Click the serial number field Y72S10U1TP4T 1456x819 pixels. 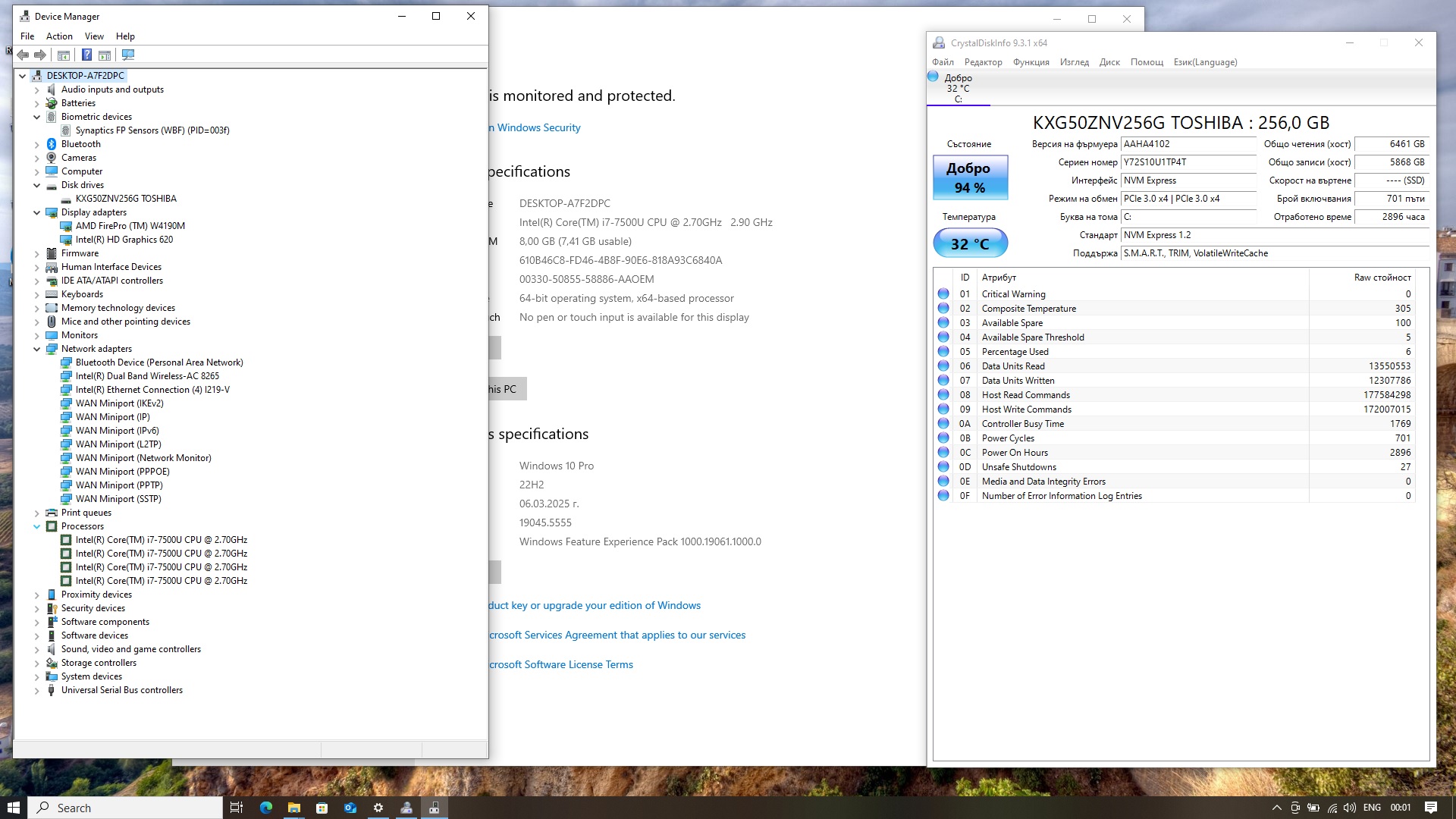click(1188, 162)
